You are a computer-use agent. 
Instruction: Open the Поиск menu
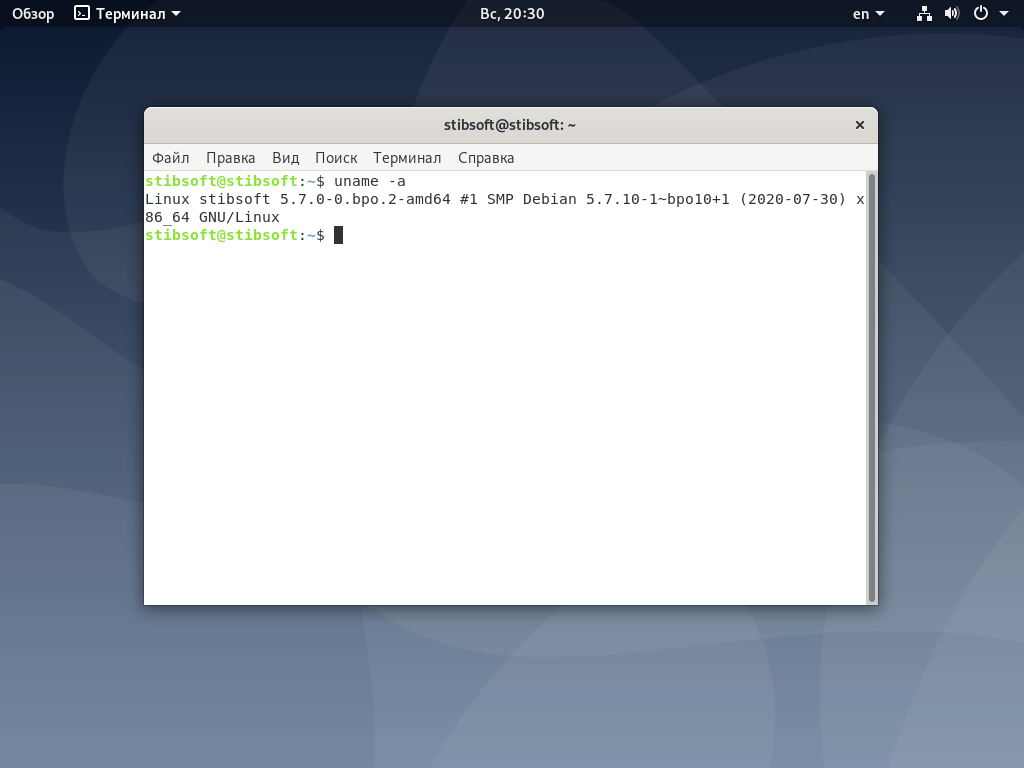click(336, 158)
